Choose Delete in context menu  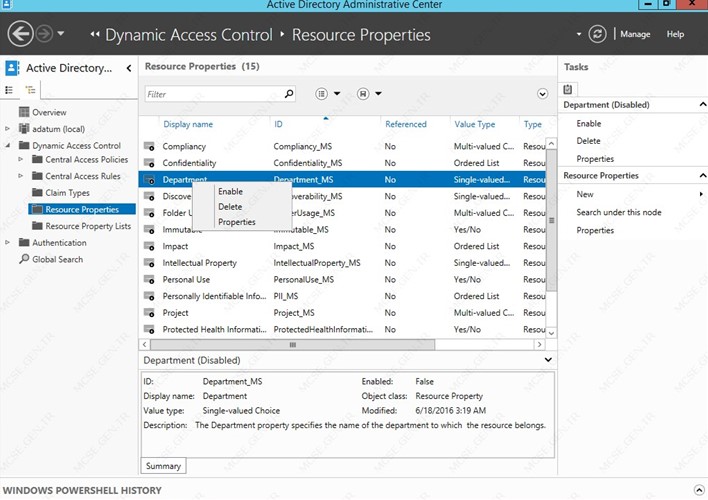coord(230,207)
